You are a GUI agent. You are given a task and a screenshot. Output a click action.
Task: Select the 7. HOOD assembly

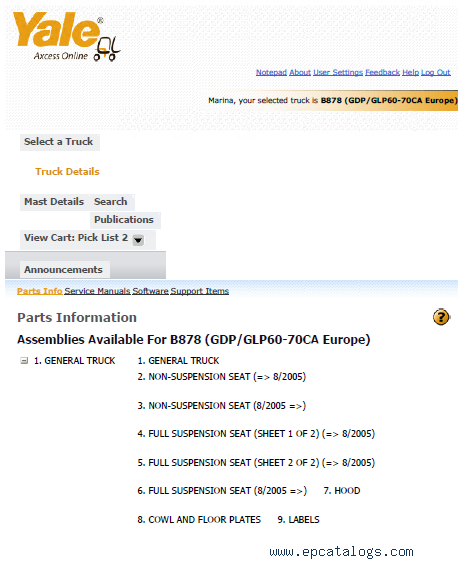(342, 491)
